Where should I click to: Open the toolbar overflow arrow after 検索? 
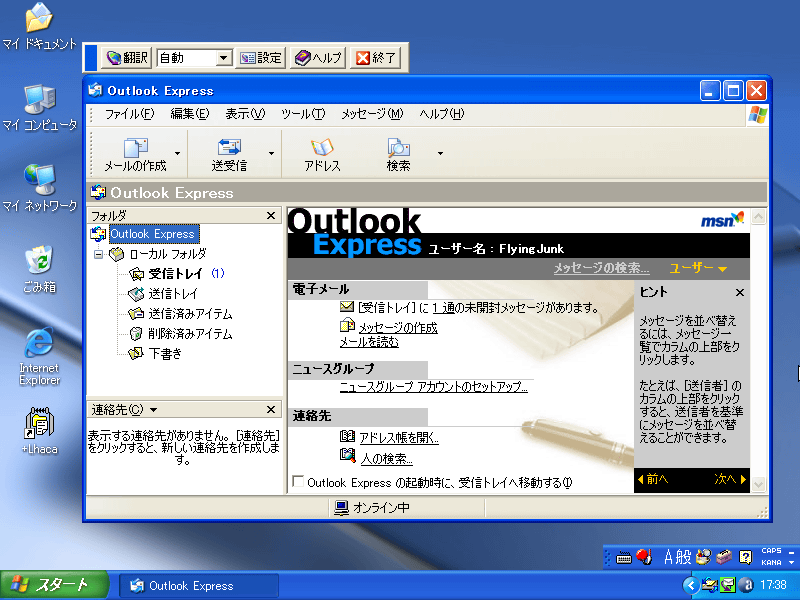click(x=440, y=153)
